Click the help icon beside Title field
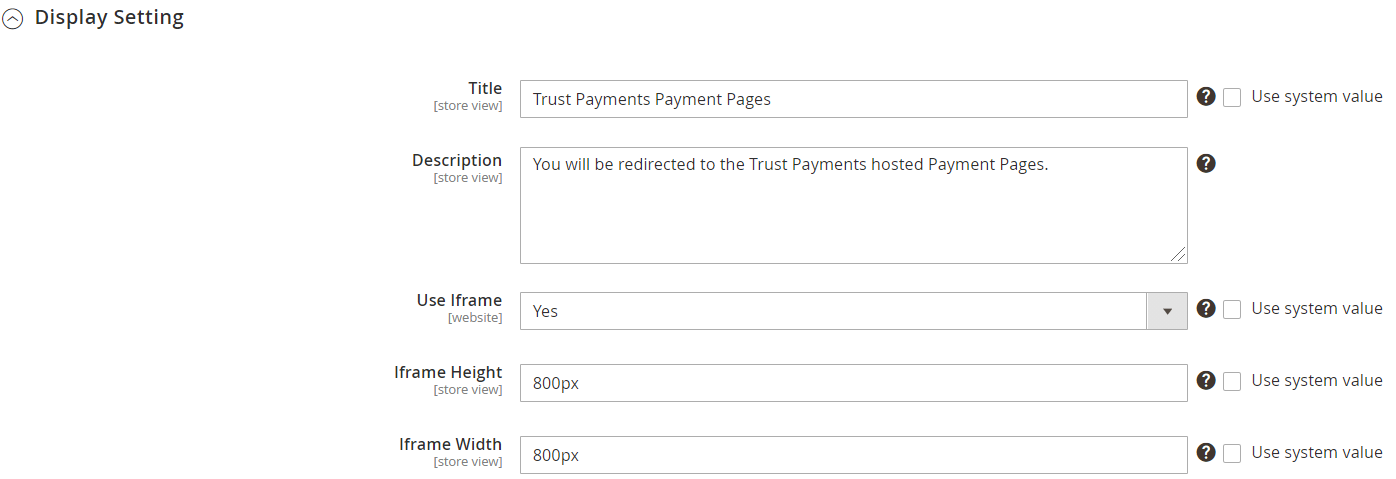The height and width of the screenshot is (479, 1396). tap(1206, 97)
